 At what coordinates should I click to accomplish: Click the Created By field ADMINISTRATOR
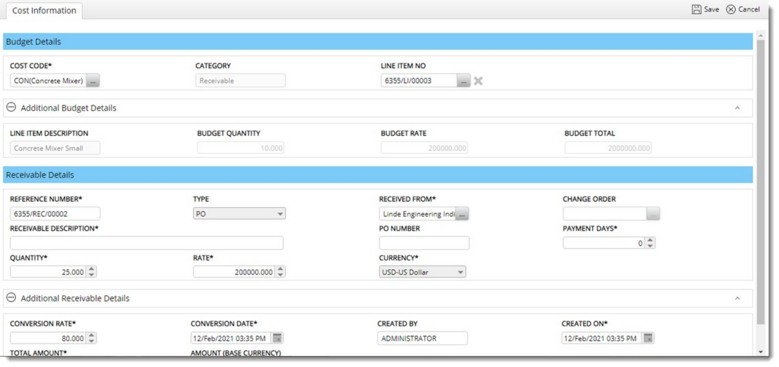pos(422,338)
